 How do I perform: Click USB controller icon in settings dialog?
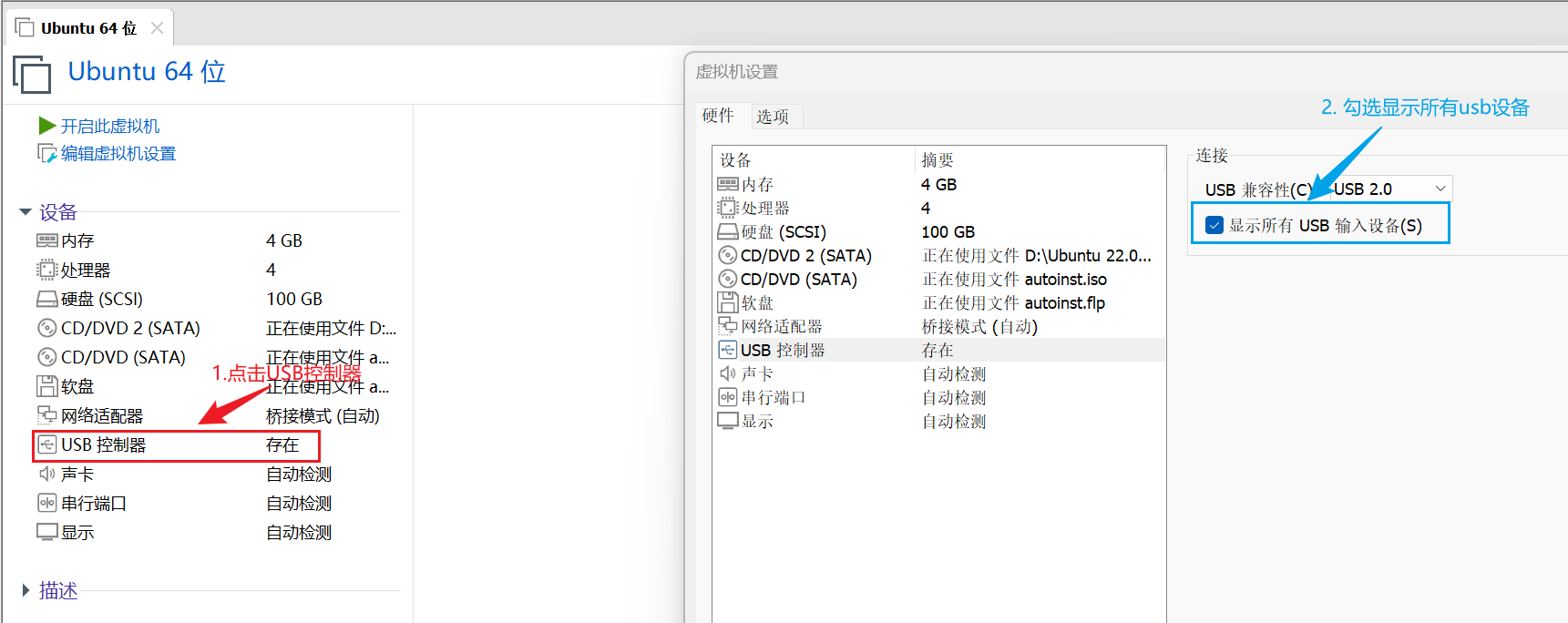click(728, 350)
